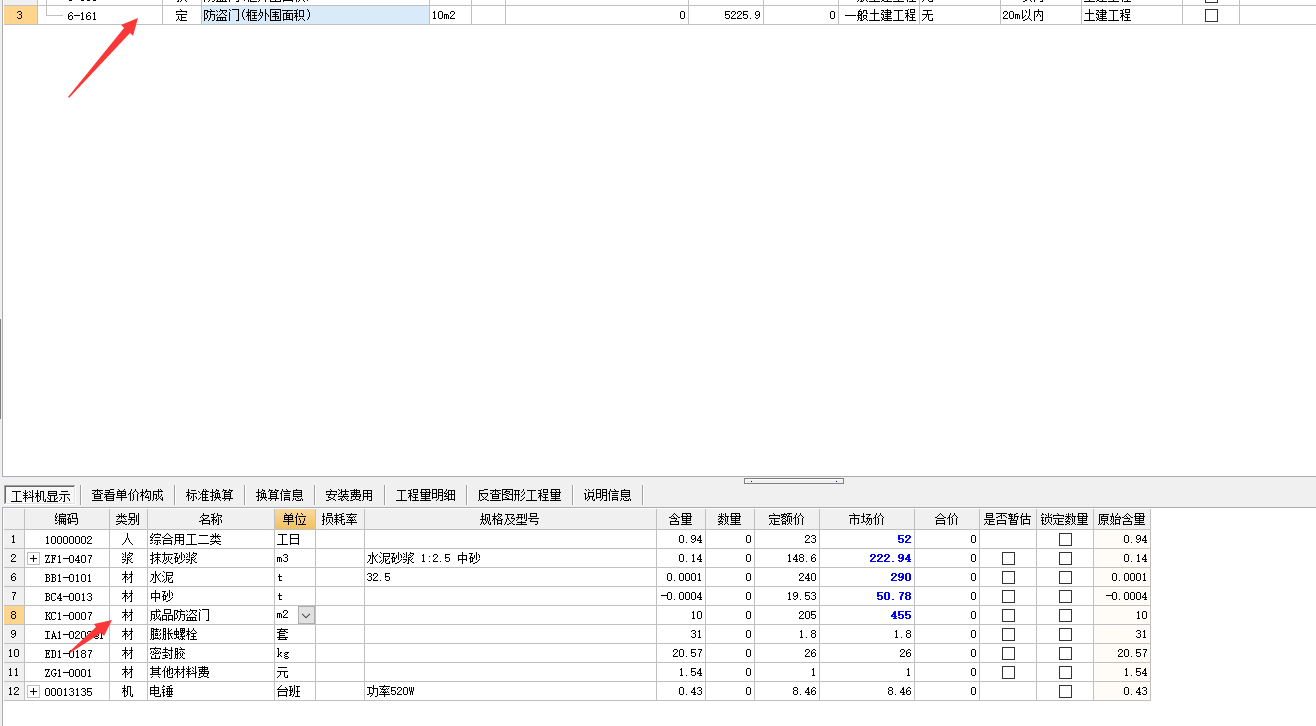The height and width of the screenshot is (726, 1316).
Task: Tick 是否暂估 for 水泥
Action: tap(1008, 577)
